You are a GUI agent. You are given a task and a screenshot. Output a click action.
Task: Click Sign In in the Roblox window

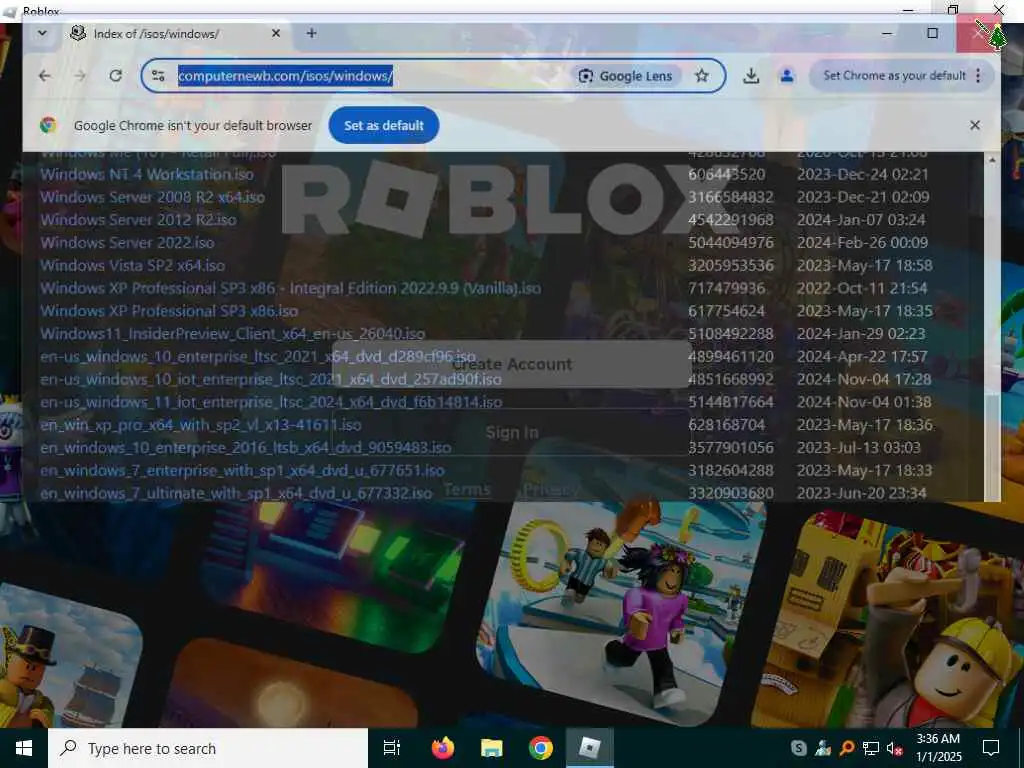(x=511, y=432)
